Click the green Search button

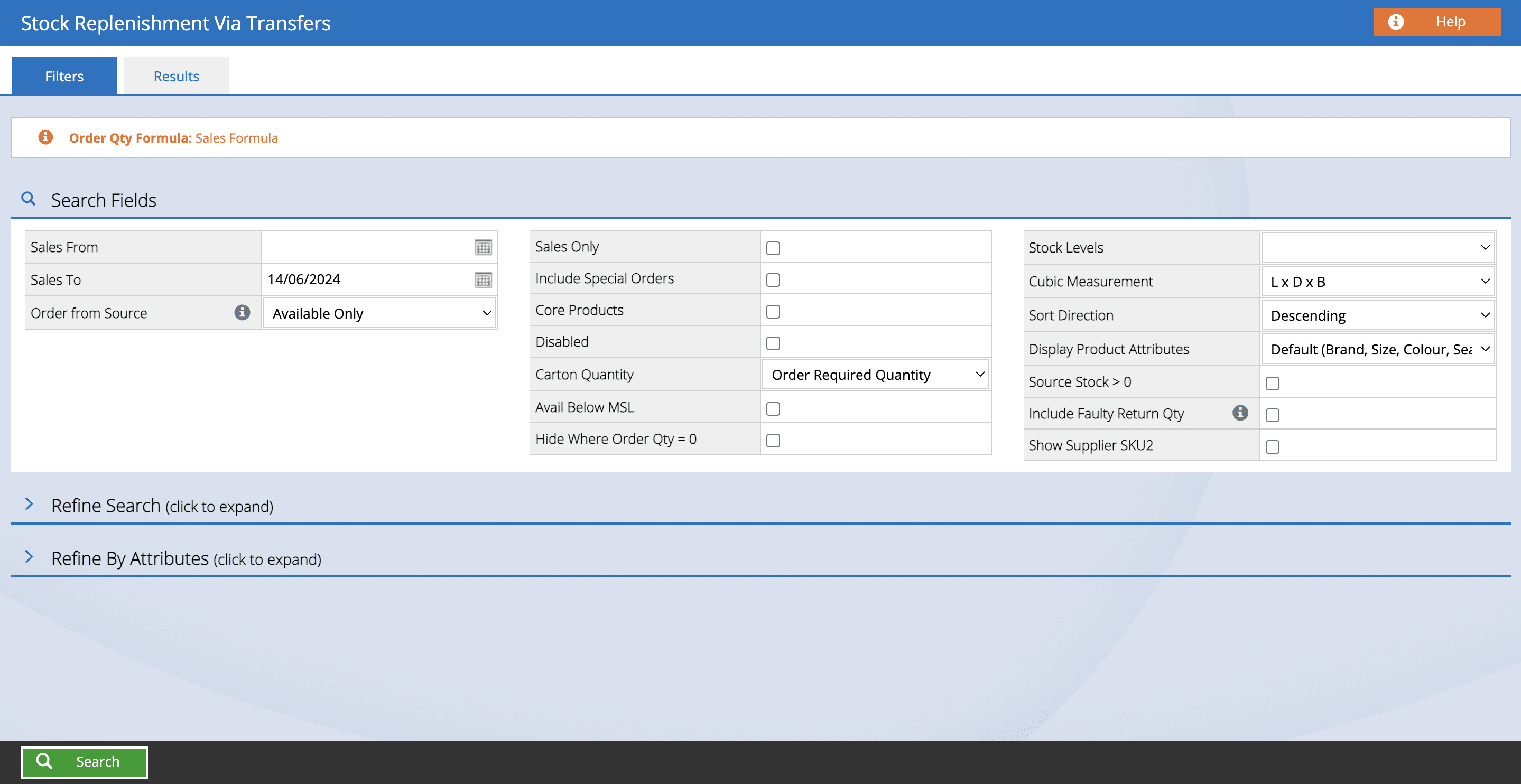pyautogui.click(x=85, y=762)
